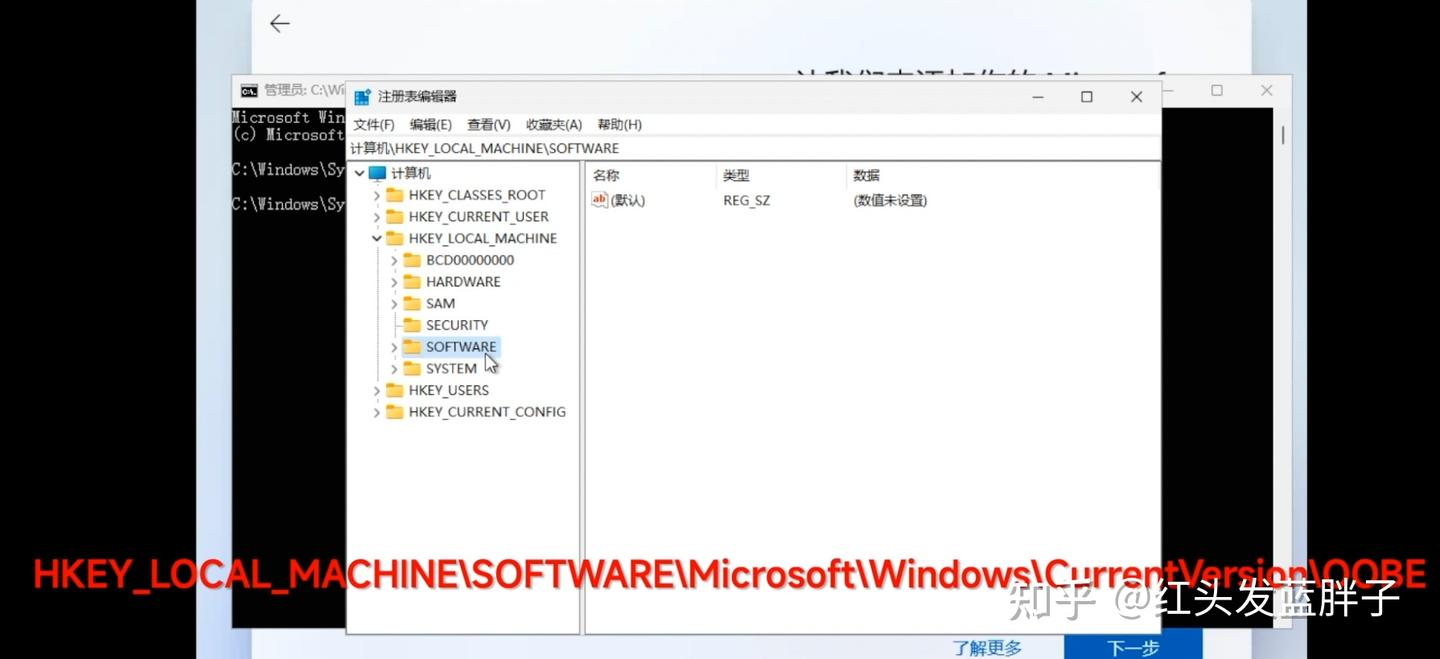Click SYSTEM folder icon
This screenshot has width=1440, height=659.
[x=412, y=369]
